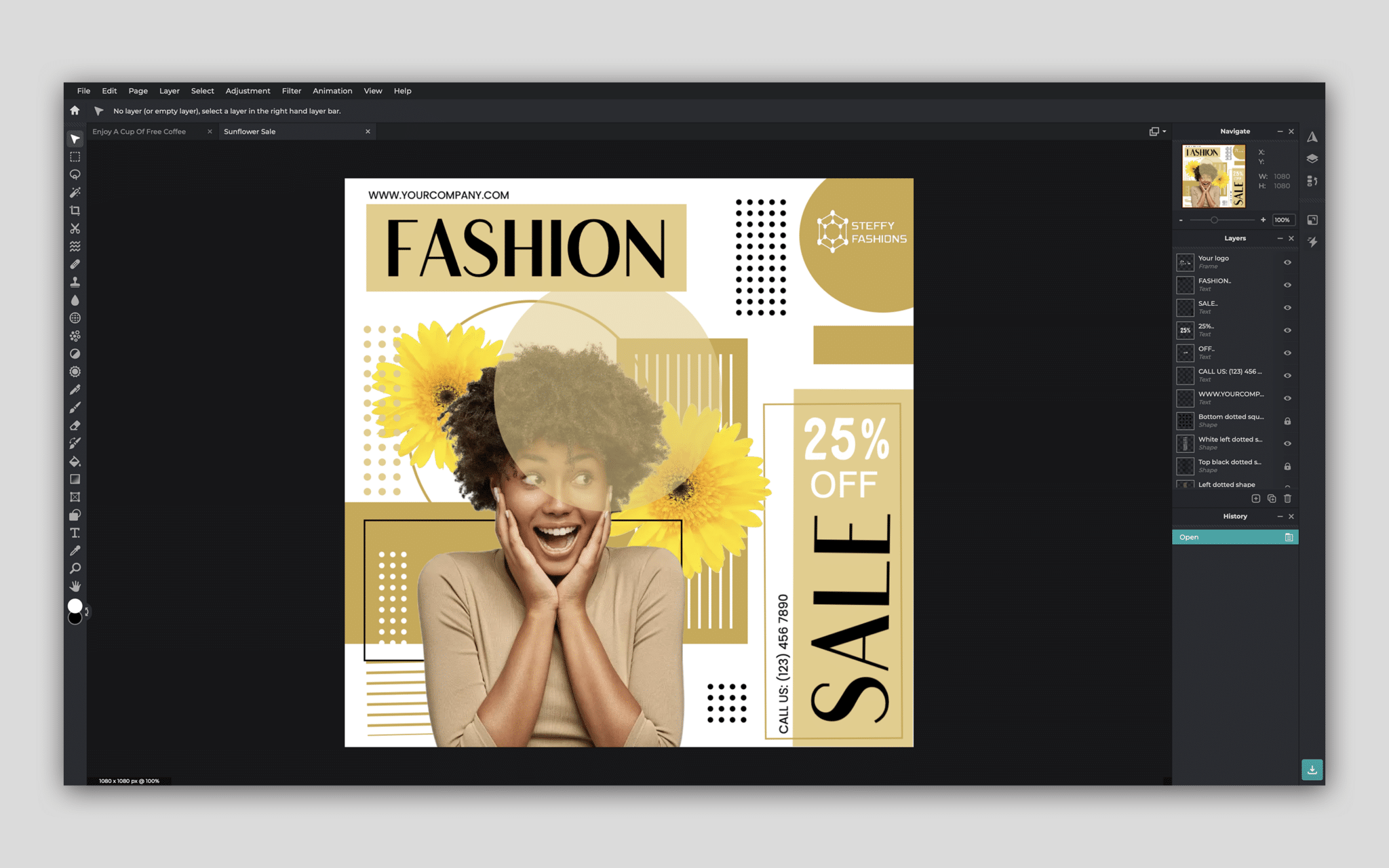1389x868 pixels.
Task: Select the Blur droplet tool
Action: tap(75, 300)
